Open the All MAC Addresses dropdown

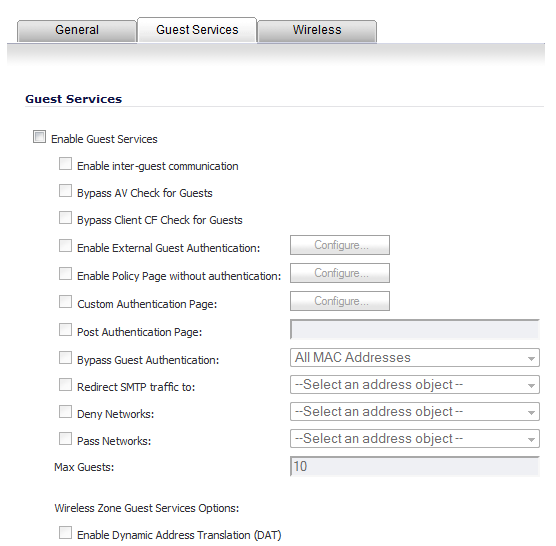(x=415, y=357)
